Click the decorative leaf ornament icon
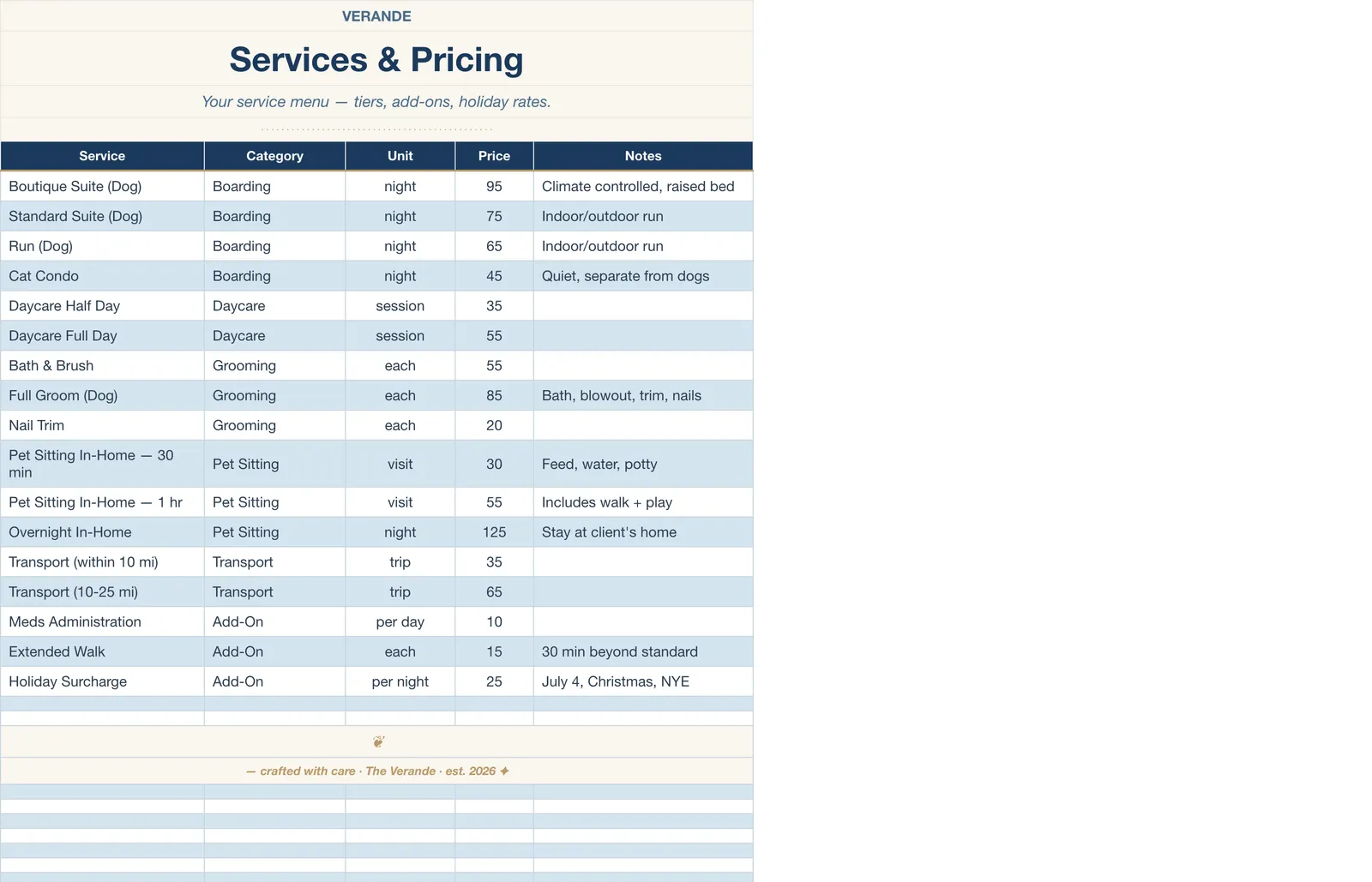The height and width of the screenshot is (882, 1372). (378, 741)
